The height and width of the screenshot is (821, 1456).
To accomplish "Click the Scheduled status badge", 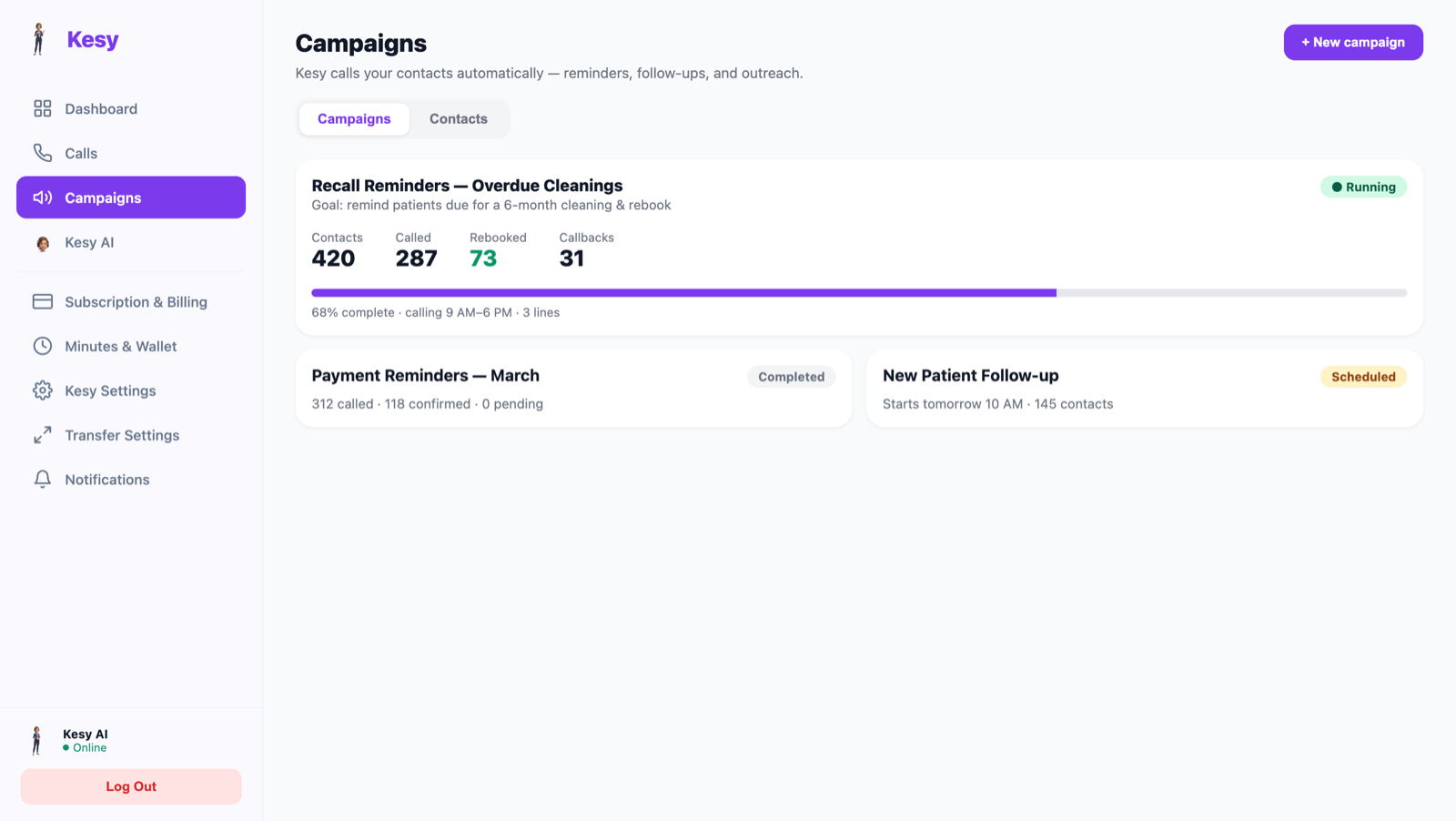I will 1363,377.
